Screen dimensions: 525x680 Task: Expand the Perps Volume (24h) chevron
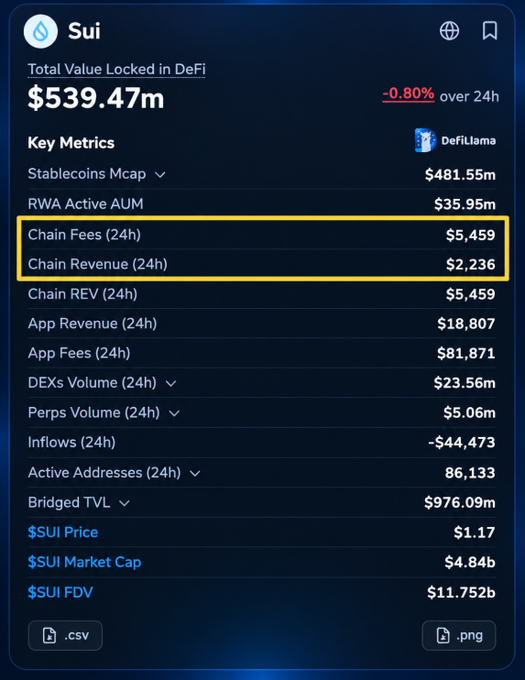pos(174,413)
